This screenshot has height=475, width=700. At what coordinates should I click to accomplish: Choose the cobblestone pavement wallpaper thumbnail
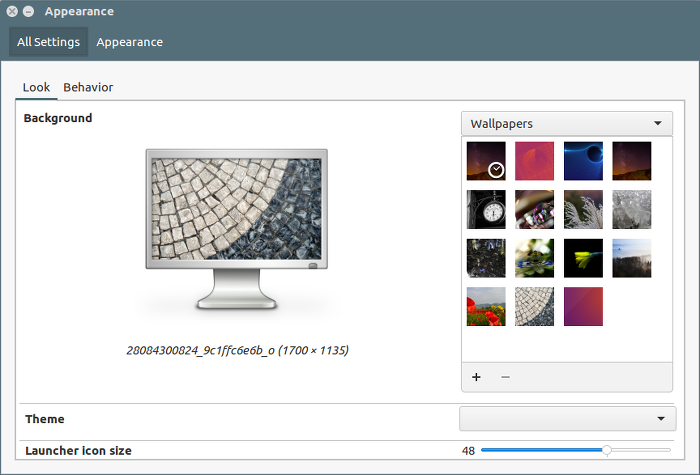pos(534,307)
